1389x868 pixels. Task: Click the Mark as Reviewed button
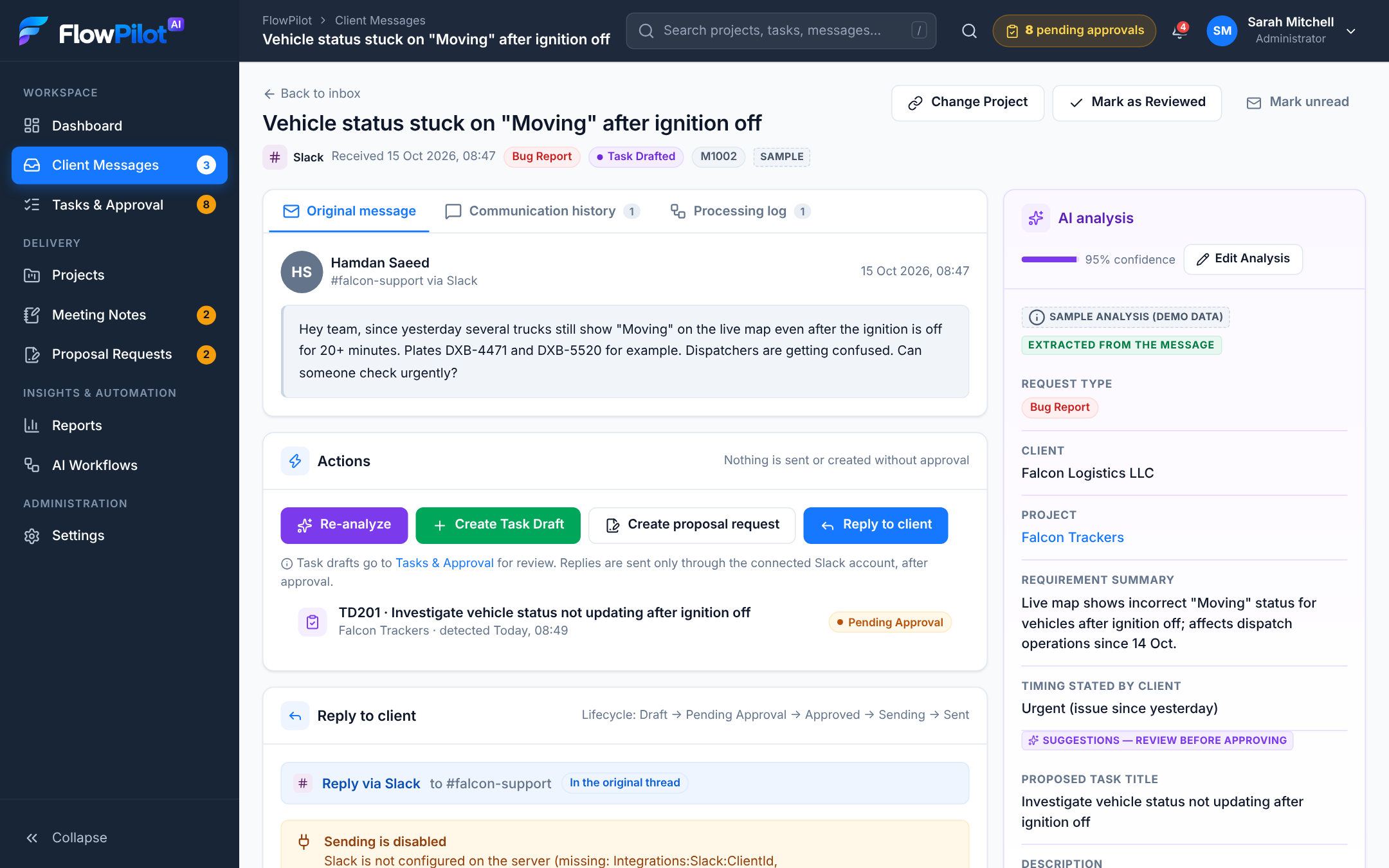coord(1137,102)
